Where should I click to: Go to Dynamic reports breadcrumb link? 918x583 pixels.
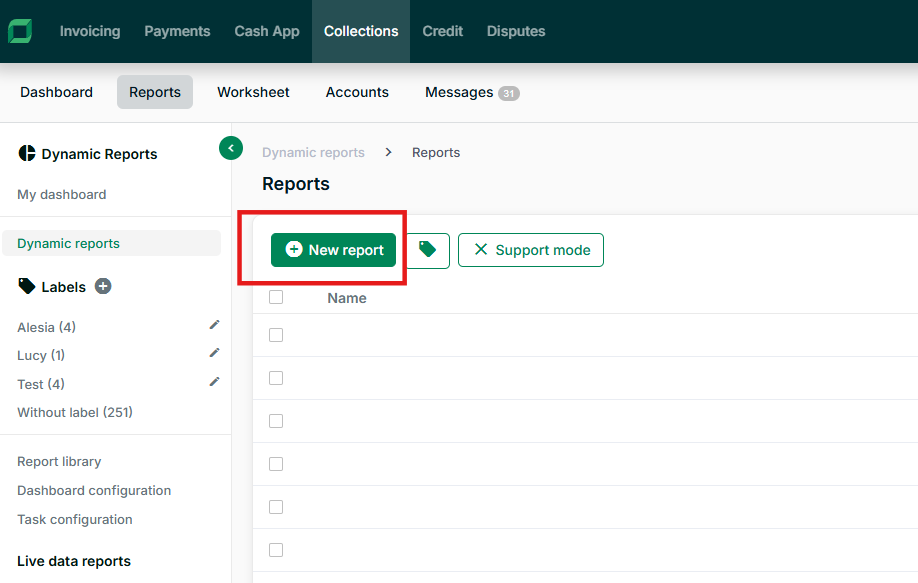(x=313, y=153)
